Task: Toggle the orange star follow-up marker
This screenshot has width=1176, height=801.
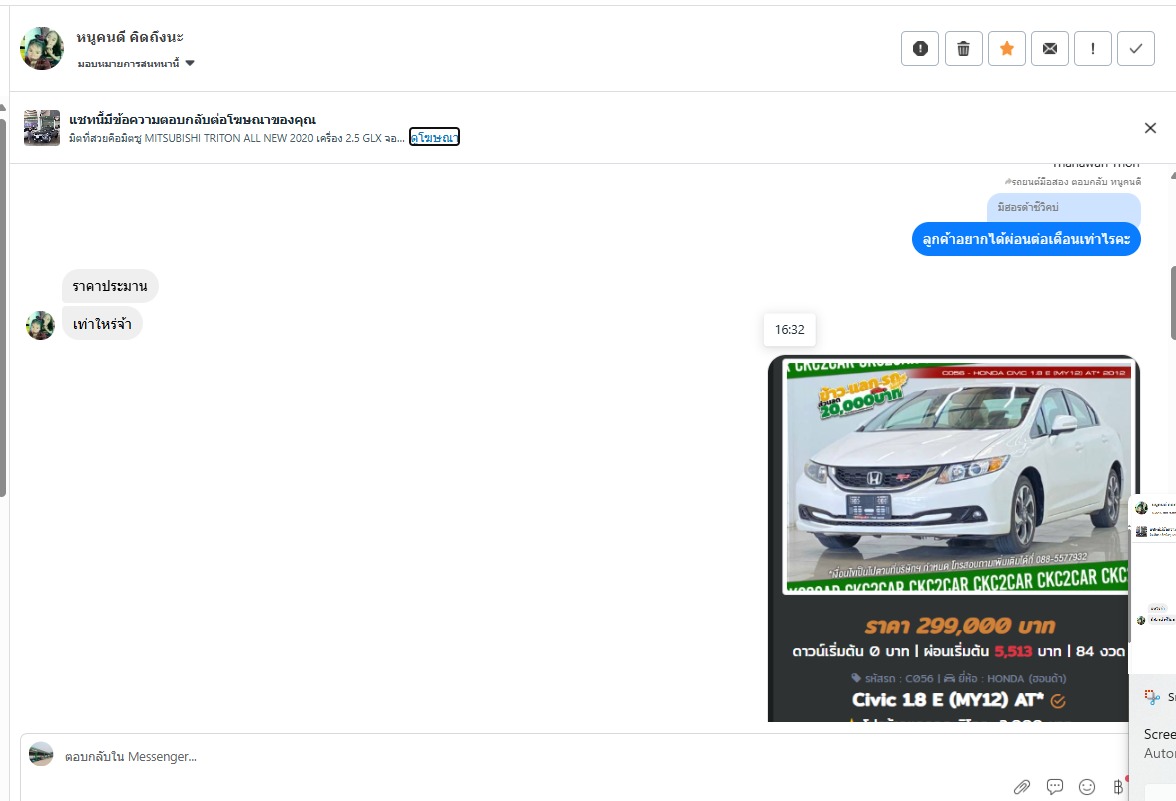Action: (1006, 49)
